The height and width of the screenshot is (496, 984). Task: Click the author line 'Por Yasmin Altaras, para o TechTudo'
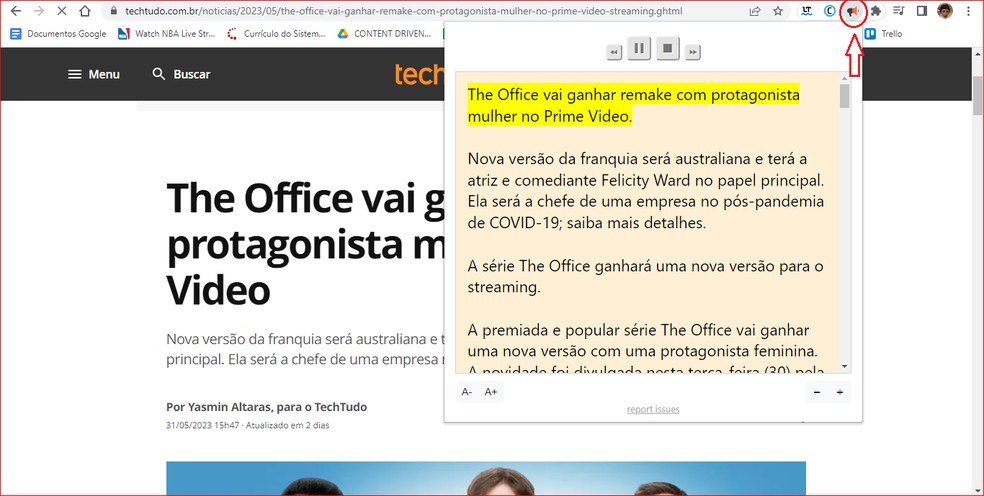pyautogui.click(x=267, y=407)
